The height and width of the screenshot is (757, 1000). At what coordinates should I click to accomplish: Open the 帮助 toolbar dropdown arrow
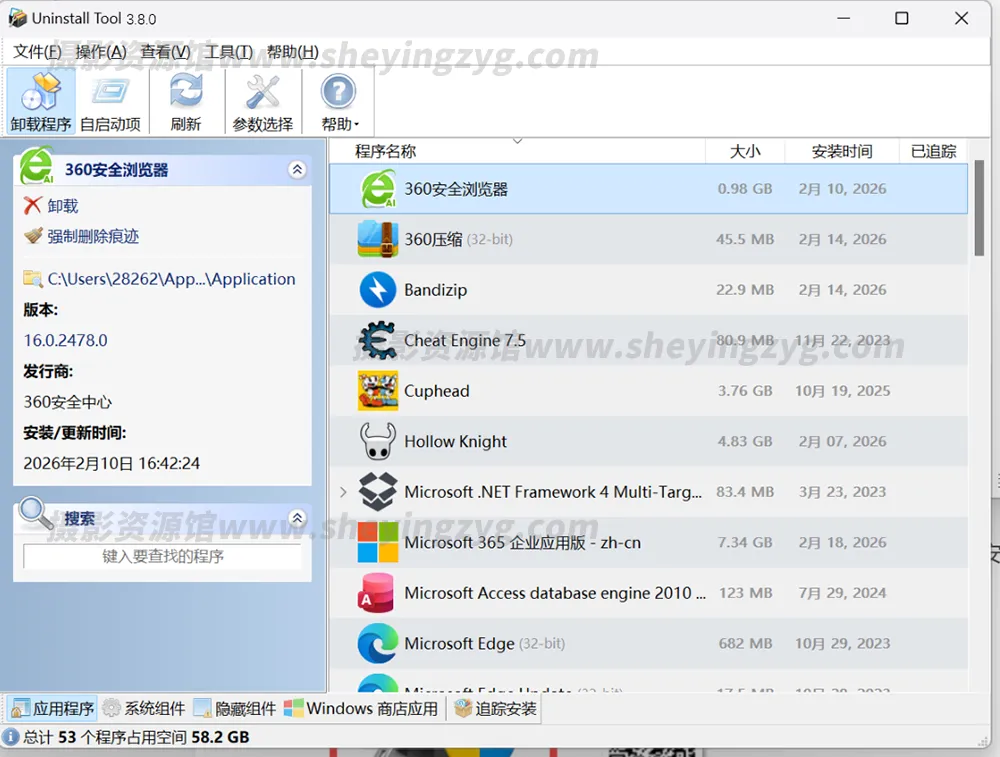point(357,124)
